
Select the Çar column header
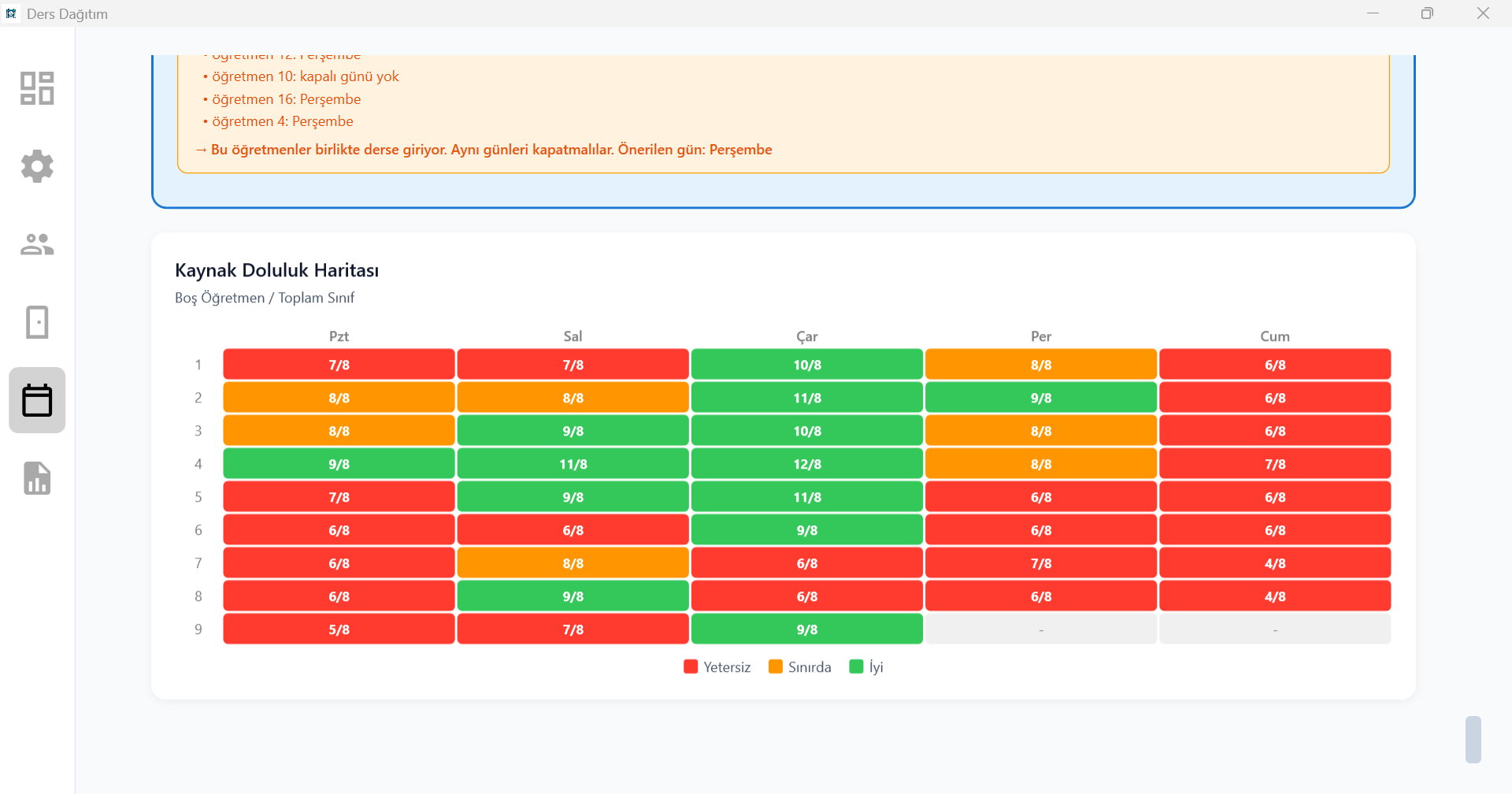[806, 336]
